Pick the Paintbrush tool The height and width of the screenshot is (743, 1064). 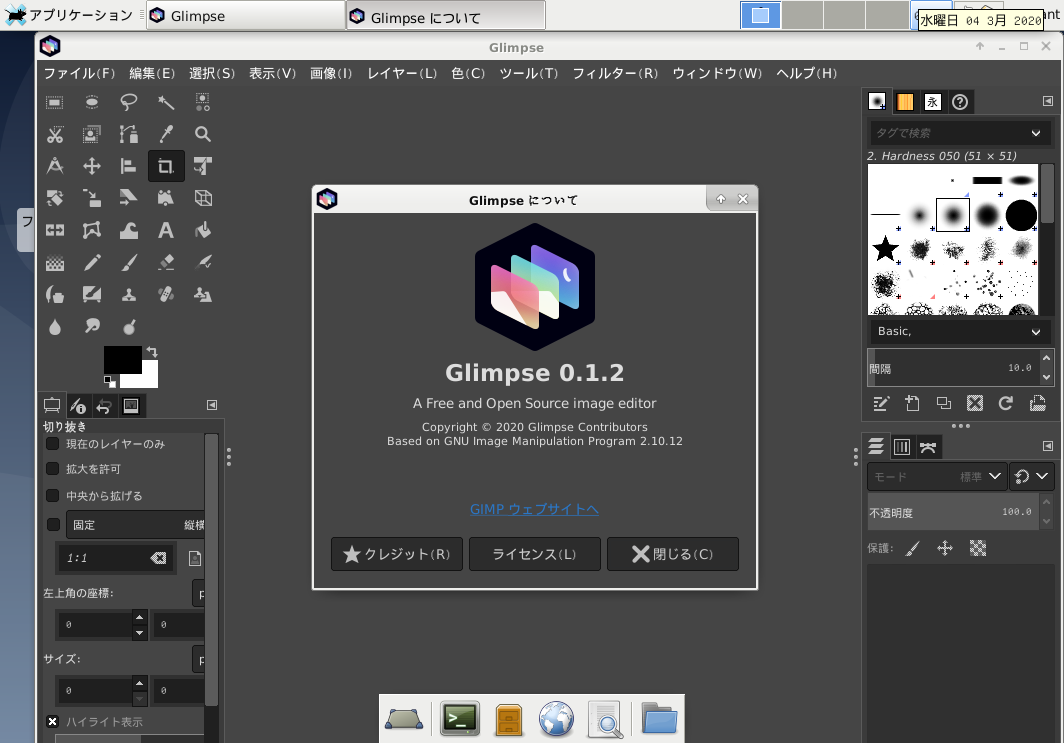[128, 262]
